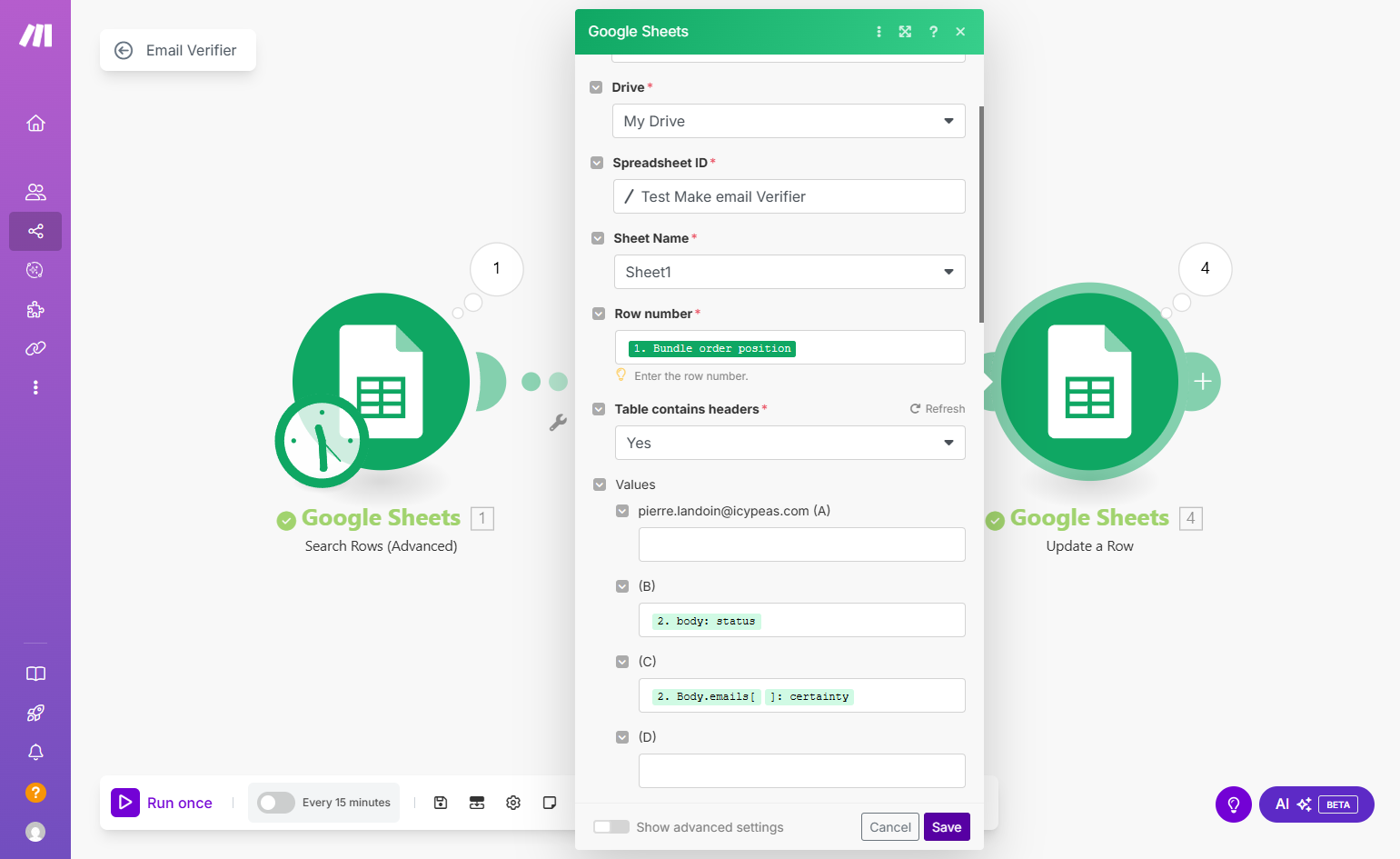Open the puzzle-piece apps icon in sidebar
The height and width of the screenshot is (859, 1400).
click(x=35, y=310)
